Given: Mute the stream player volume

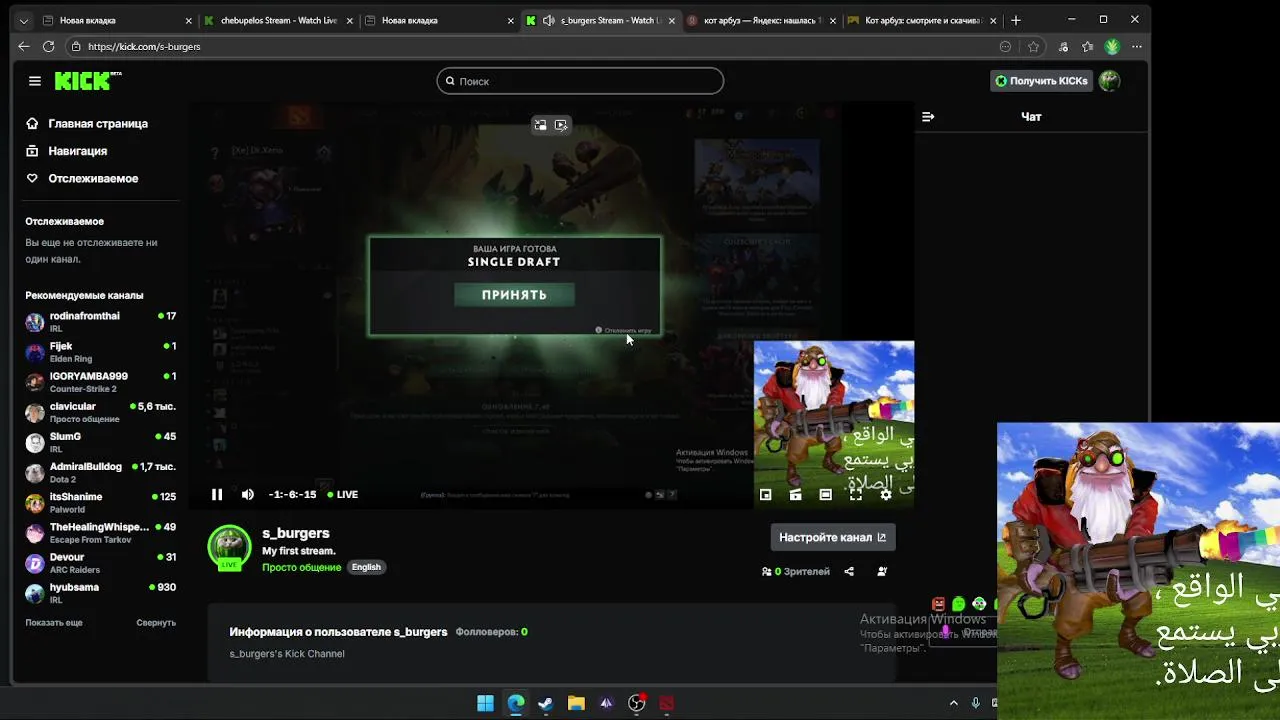Looking at the screenshot, I should pyautogui.click(x=247, y=494).
